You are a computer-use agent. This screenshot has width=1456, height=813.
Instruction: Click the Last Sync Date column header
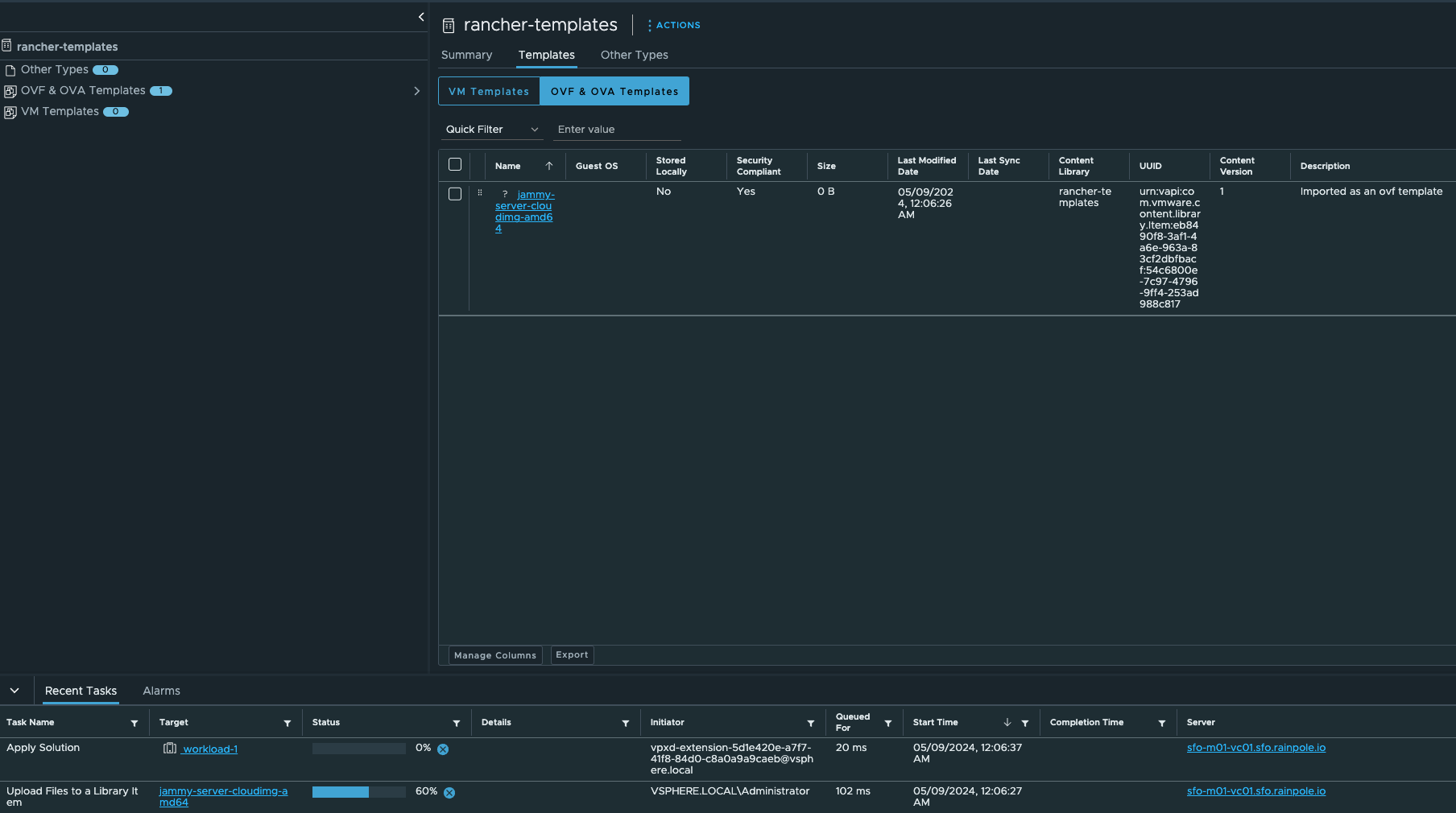pos(999,166)
